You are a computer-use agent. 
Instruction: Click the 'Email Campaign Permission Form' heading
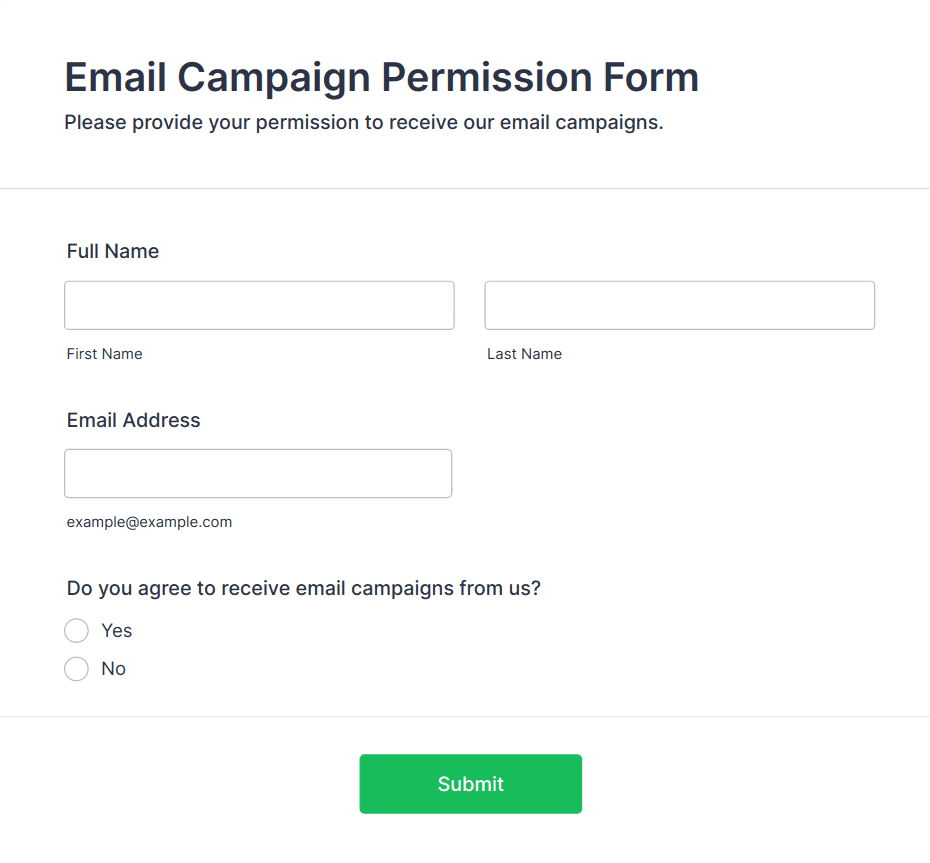[x=381, y=78]
